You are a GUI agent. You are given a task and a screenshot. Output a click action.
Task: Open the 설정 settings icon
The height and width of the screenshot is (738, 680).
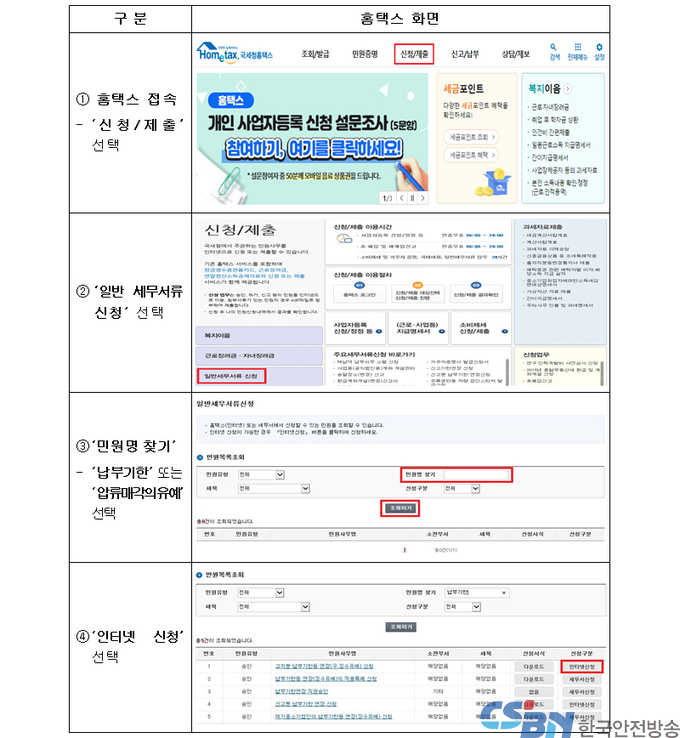[x=599, y=51]
